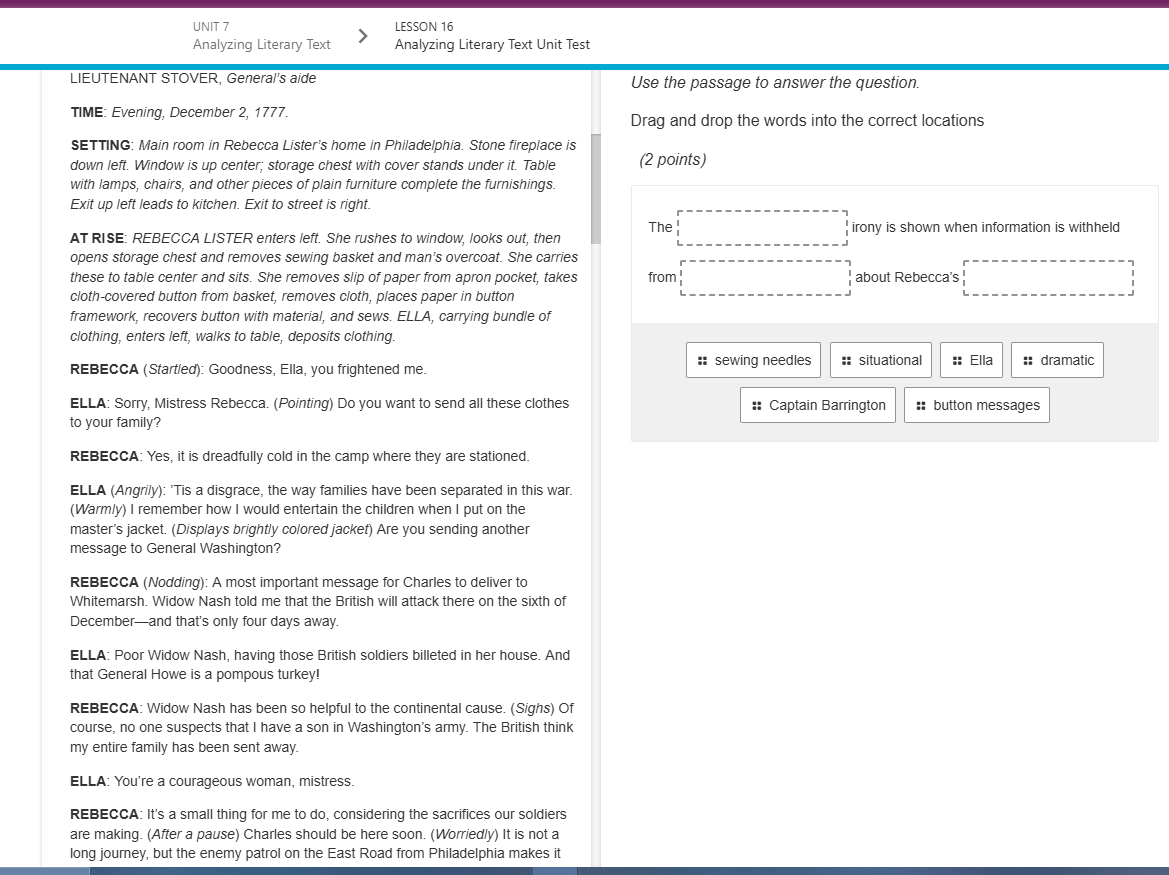Click the drag handle on Captain Barrington
1169x875 pixels.
pyautogui.click(x=757, y=405)
